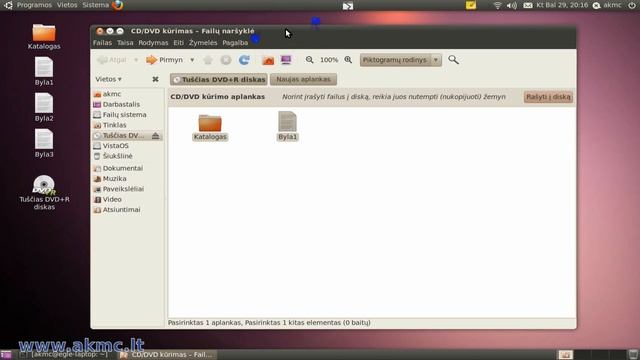
Task: Click the search magnifier icon in toolbar
Action: coord(453,60)
